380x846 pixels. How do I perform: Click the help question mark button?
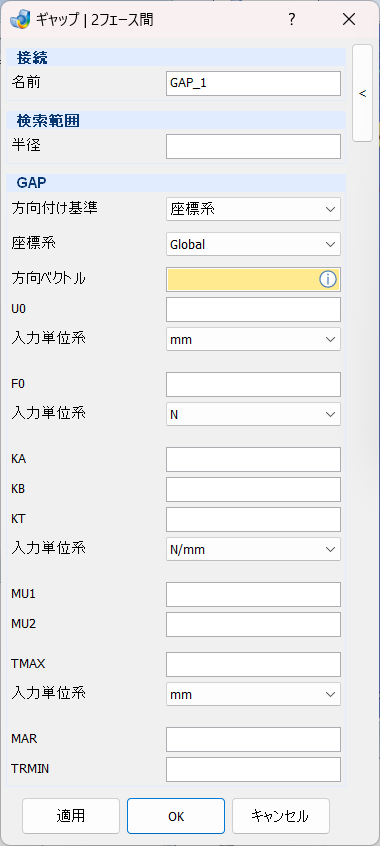pos(291,20)
